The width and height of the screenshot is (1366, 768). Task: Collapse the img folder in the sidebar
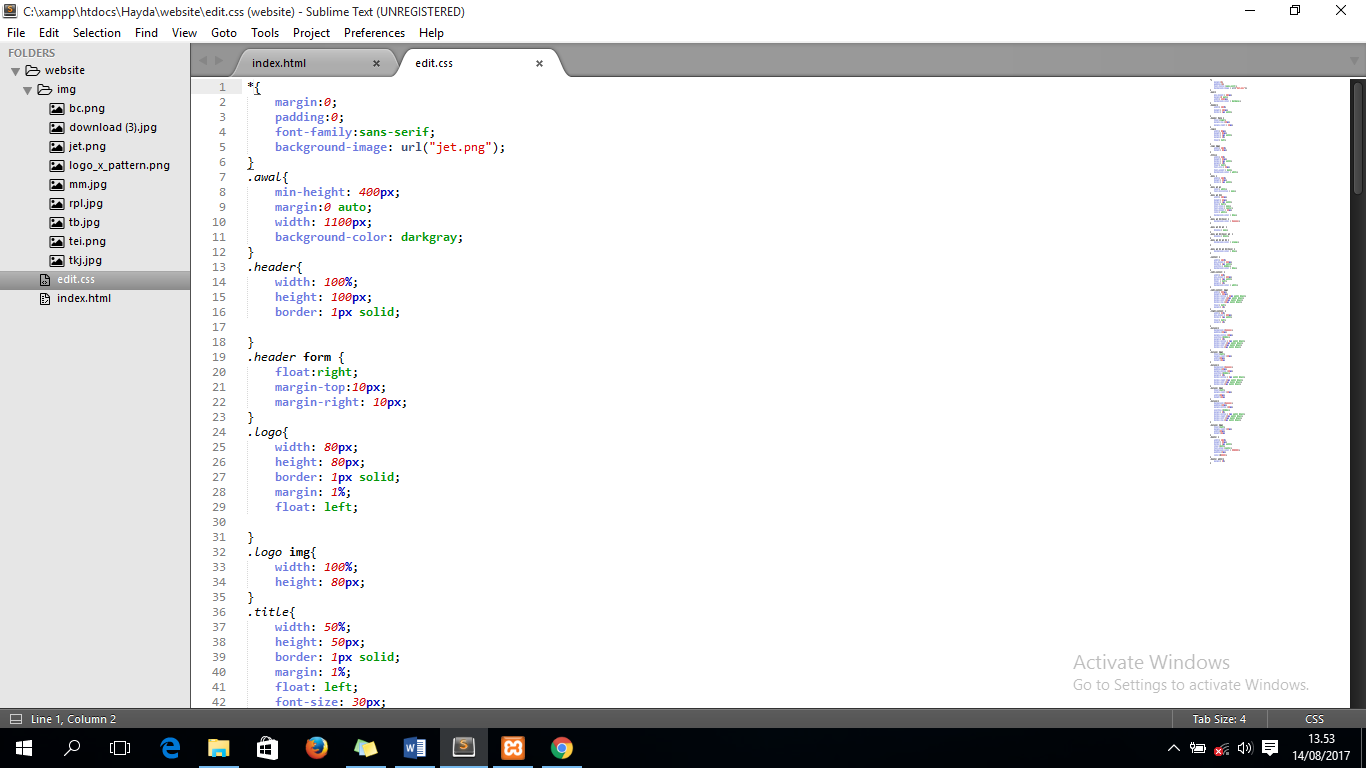pos(28,89)
